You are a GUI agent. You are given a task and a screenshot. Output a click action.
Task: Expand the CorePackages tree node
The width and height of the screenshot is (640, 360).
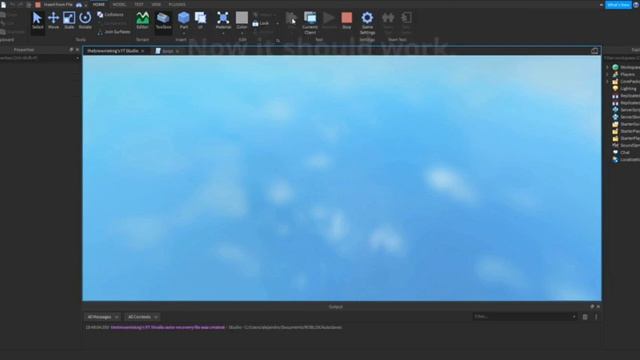pos(607,82)
